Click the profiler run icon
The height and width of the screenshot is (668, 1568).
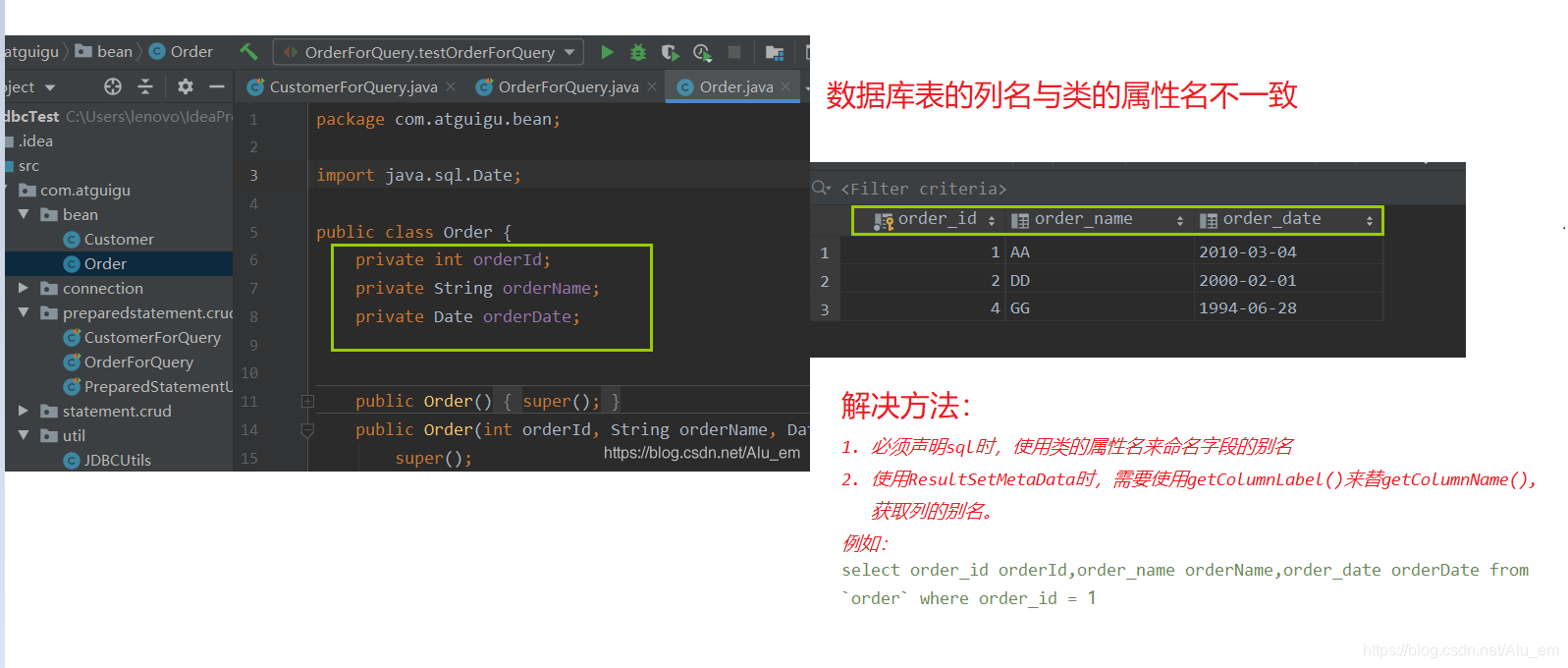coord(702,52)
